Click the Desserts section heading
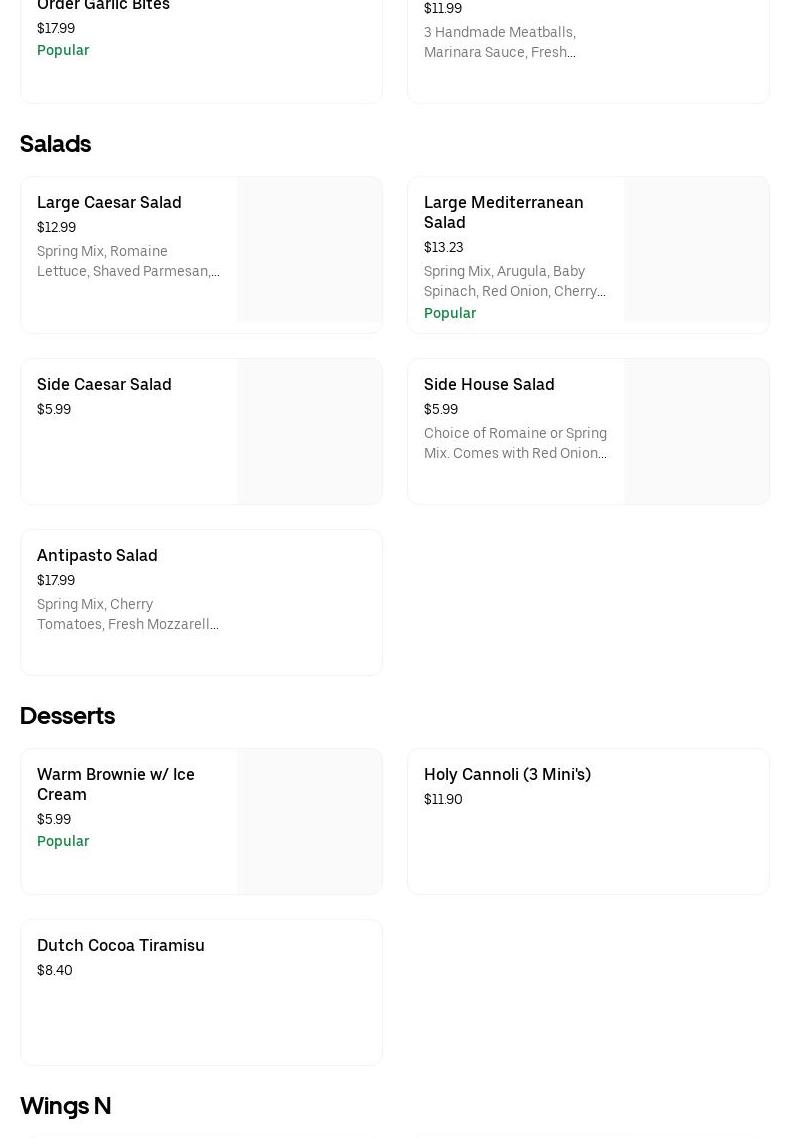This screenshot has height=1138, width=804. click(x=67, y=716)
